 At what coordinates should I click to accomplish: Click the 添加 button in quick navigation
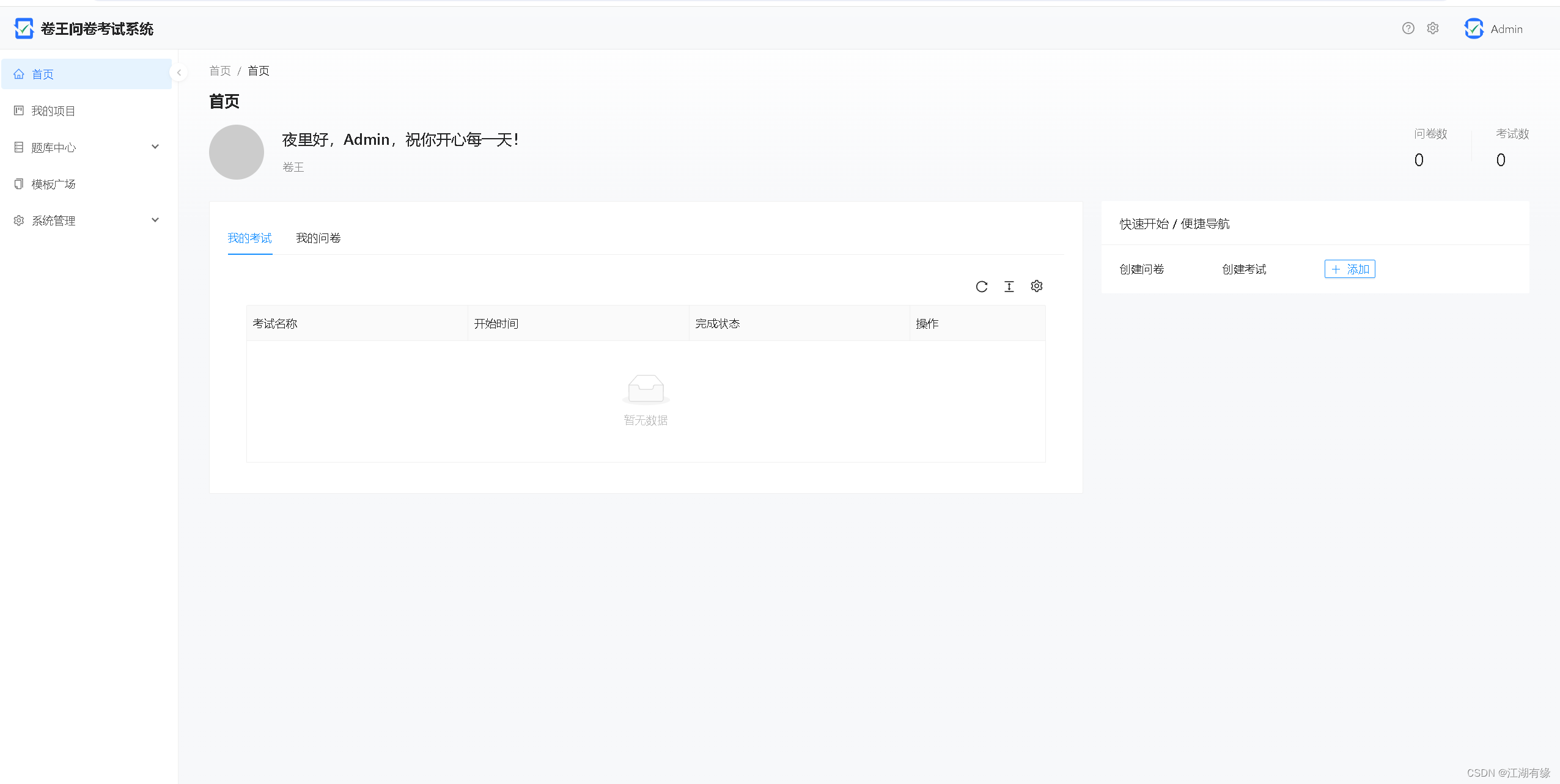coord(1350,269)
